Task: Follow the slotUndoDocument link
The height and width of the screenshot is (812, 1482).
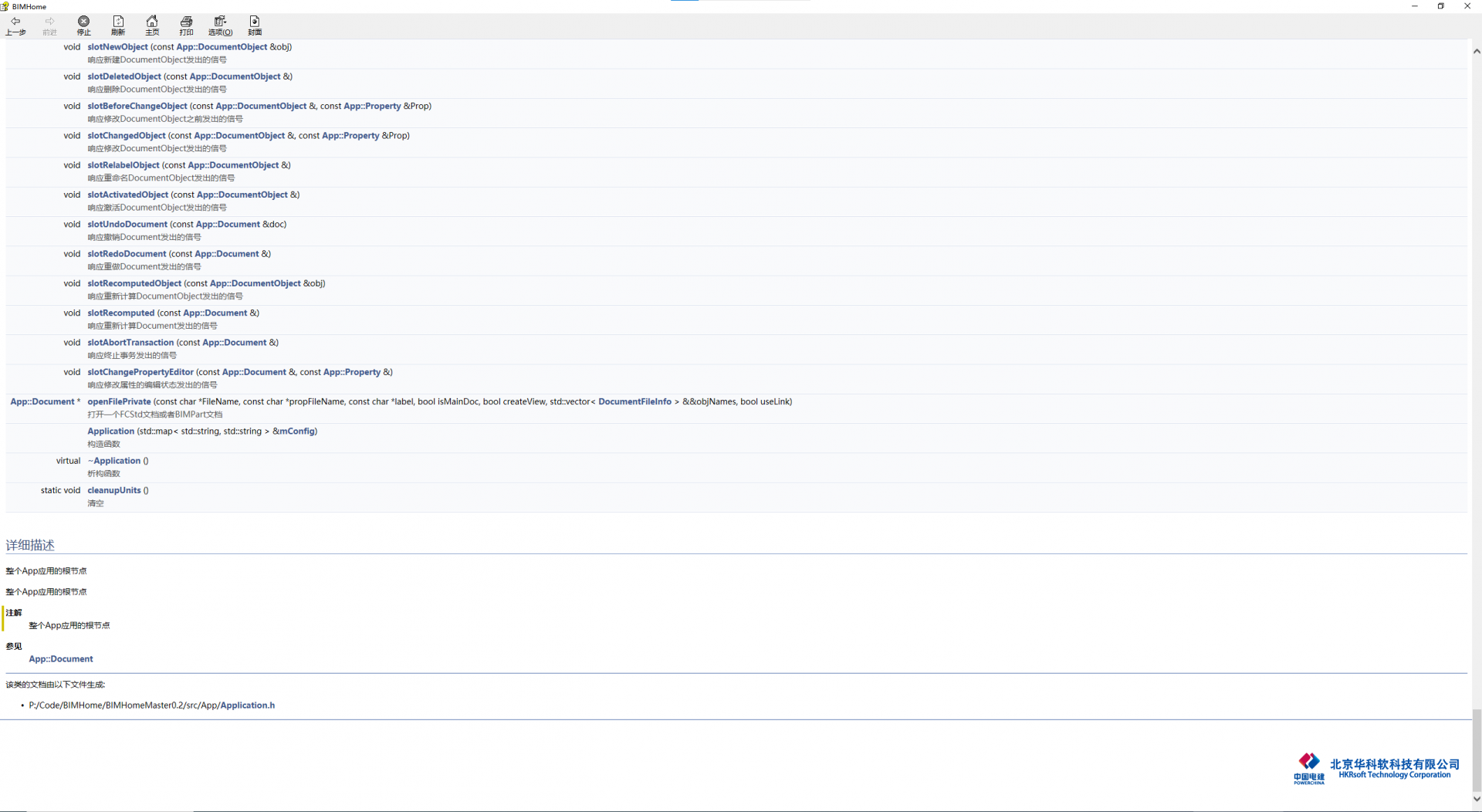Action: [127, 225]
